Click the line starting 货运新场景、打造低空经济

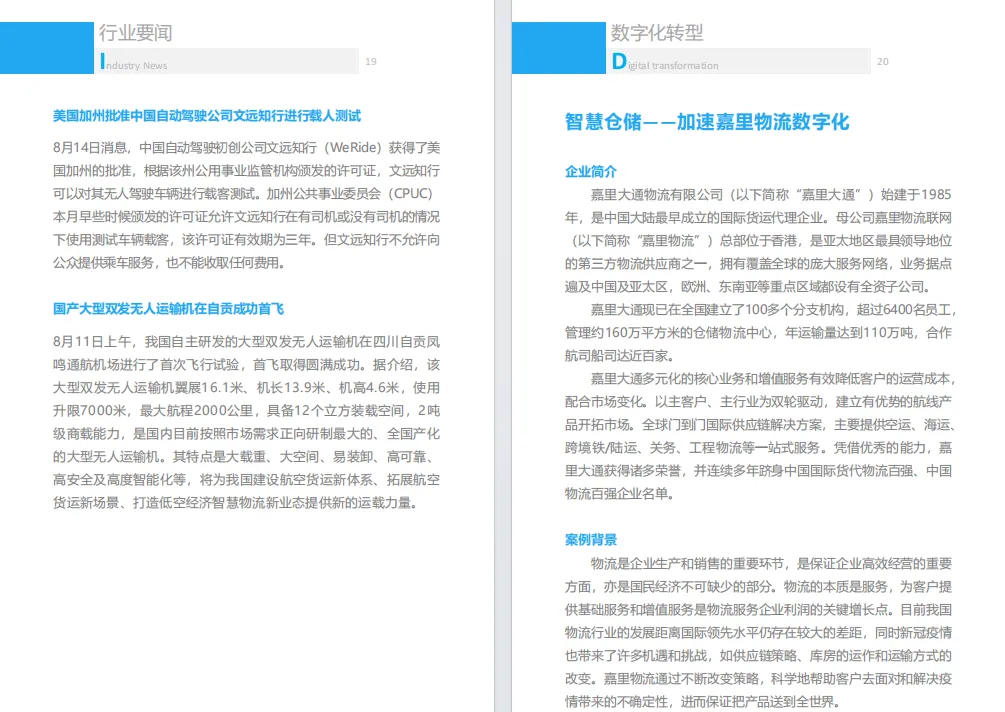click(x=236, y=503)
